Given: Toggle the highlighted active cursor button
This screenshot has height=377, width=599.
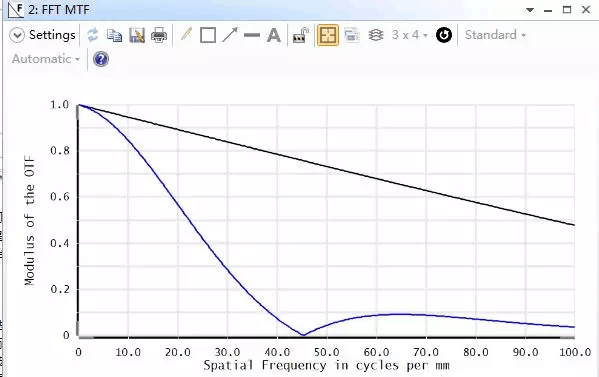Looking at the screenshot, I should click(x=328, y=35).
